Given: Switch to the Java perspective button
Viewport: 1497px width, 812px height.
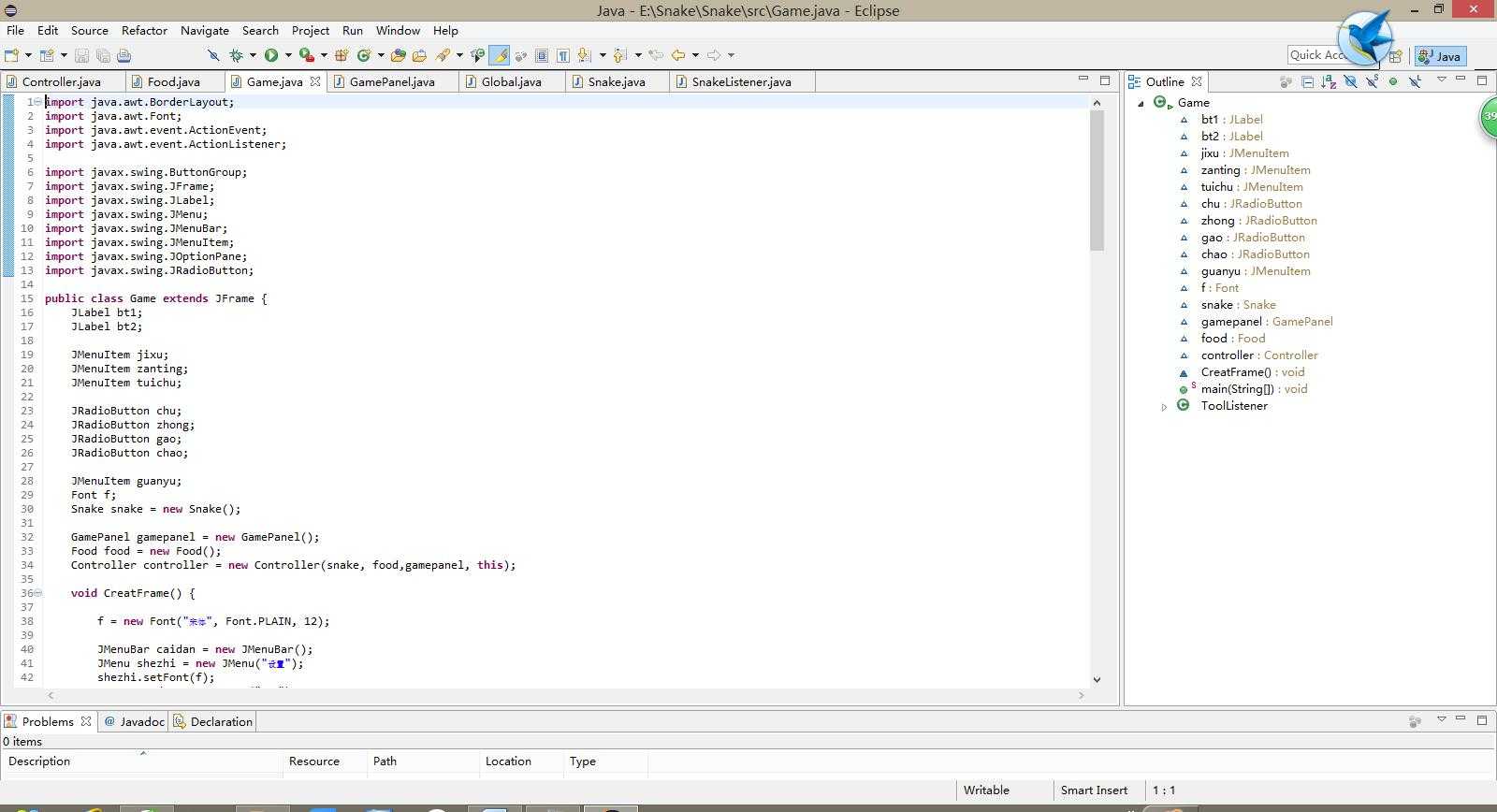Looking at the screenshot, I should 1439,56.
